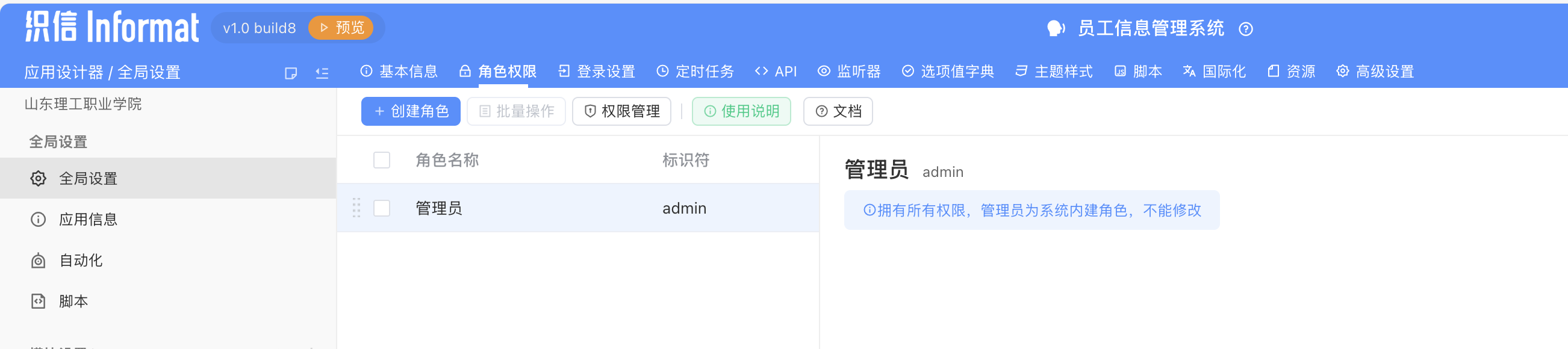This screenshot has width=1568, height=349.
Task: Open the 定时任务 tab
Action: 695,72
